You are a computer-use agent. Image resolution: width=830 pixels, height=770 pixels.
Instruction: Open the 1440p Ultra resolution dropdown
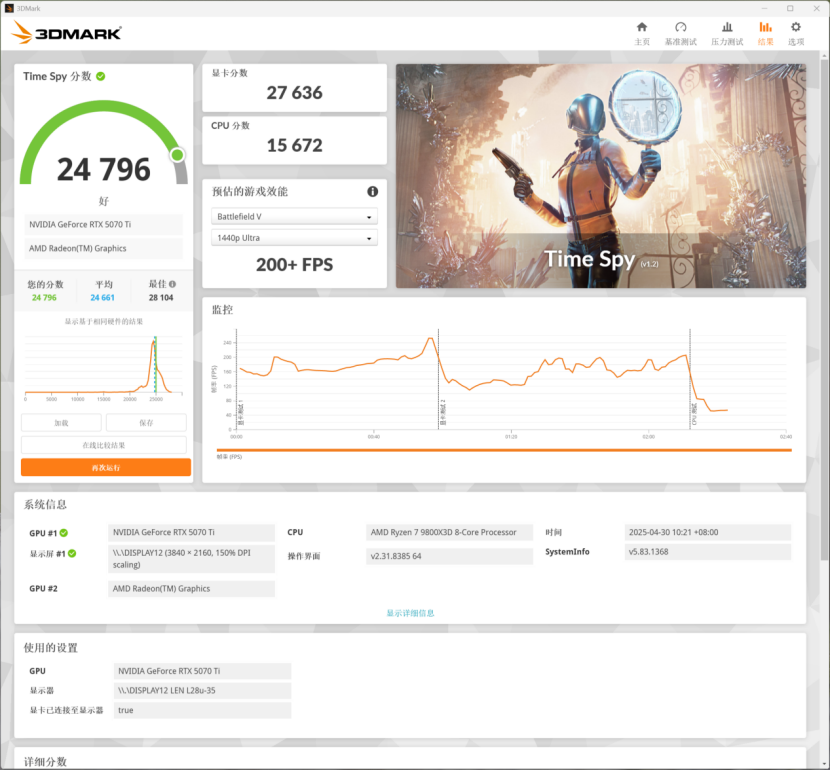(x=294, y=238)
